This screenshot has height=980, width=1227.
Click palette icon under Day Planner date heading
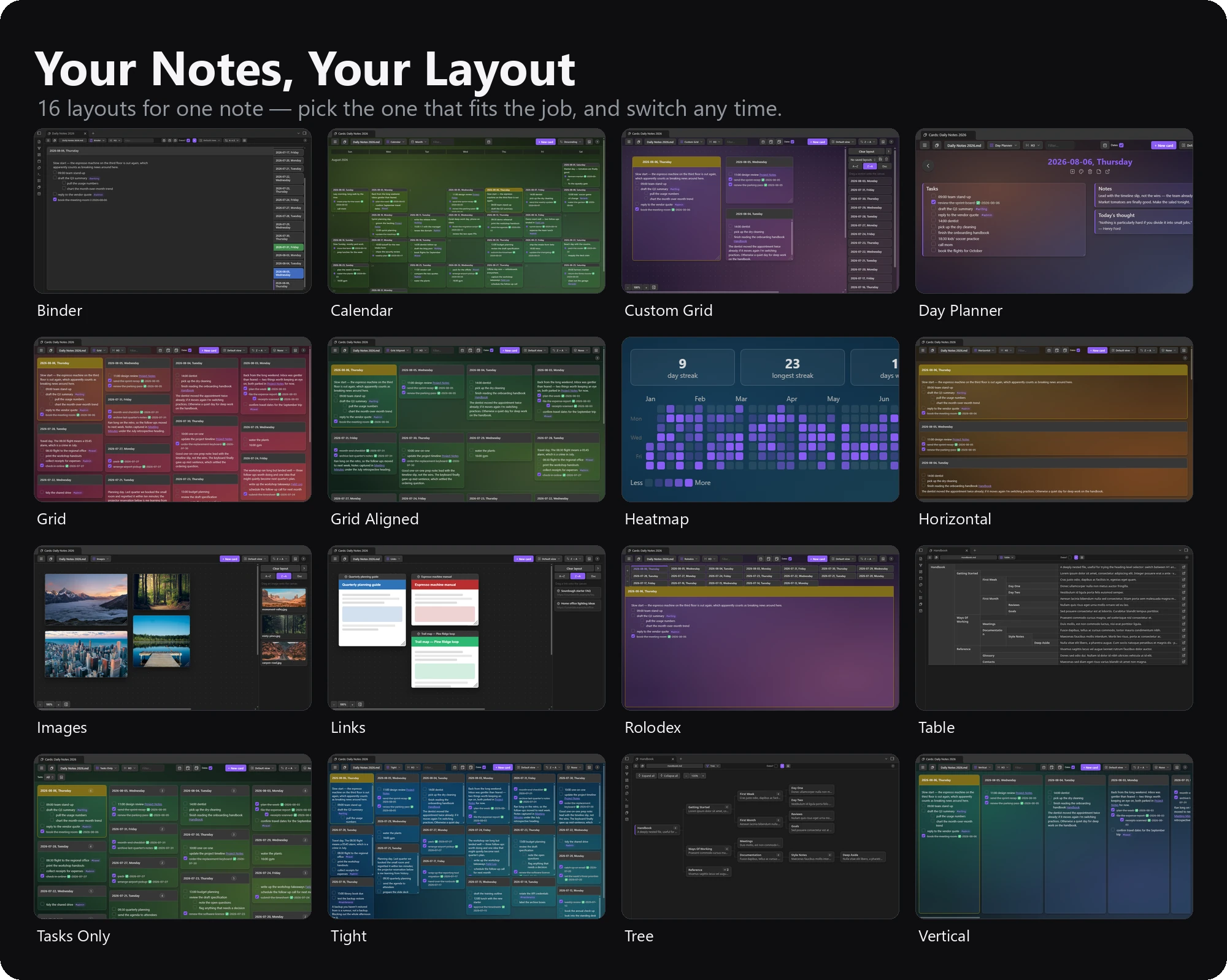point(1081,172)
